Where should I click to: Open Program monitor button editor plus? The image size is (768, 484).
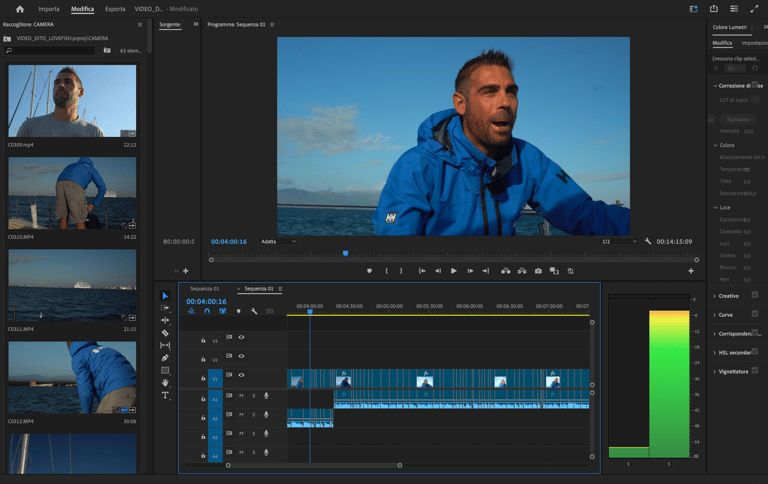point(691,271)
